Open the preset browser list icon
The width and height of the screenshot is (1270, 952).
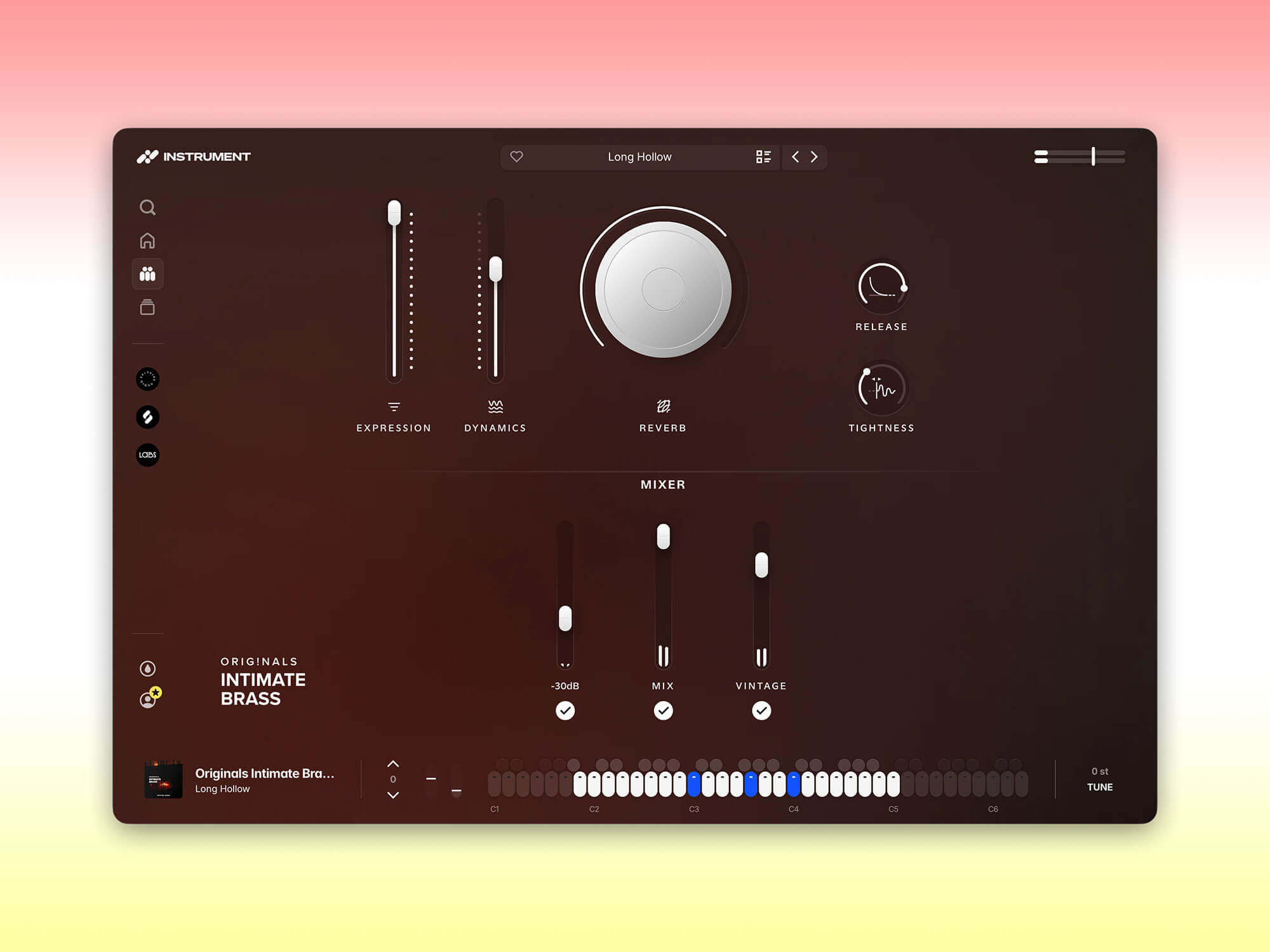click(x=763, y=157)
